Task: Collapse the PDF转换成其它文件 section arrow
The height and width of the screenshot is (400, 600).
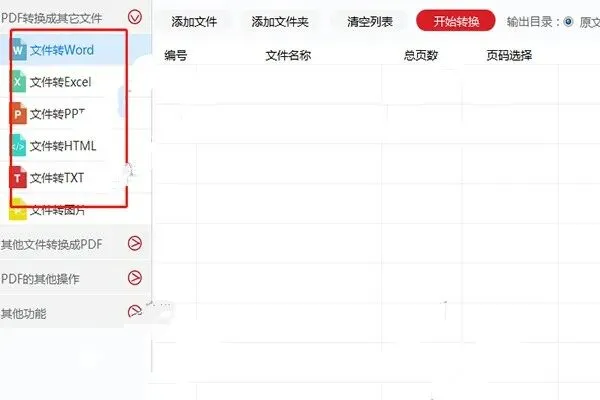Action: tap(135, 17)
